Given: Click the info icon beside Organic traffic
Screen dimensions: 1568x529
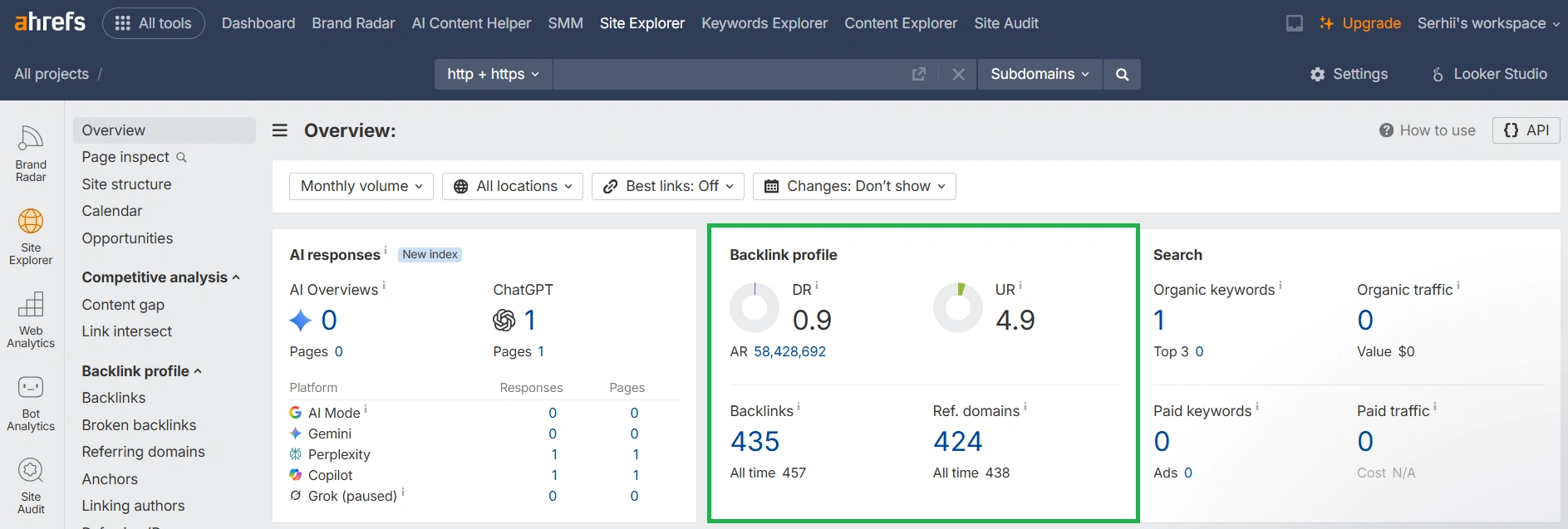Looking at the screenshot, I should pos(1458,286).
